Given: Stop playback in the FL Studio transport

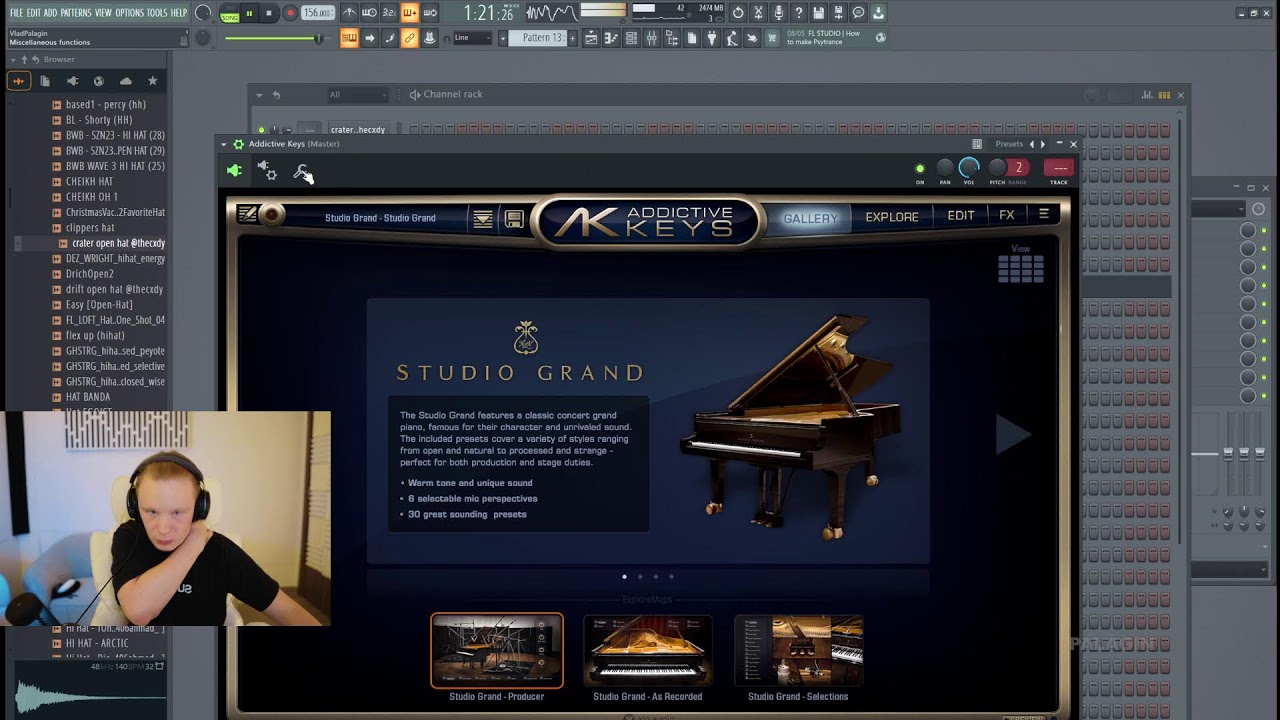Looking at the screenshot, I should [x=268, y=13].
